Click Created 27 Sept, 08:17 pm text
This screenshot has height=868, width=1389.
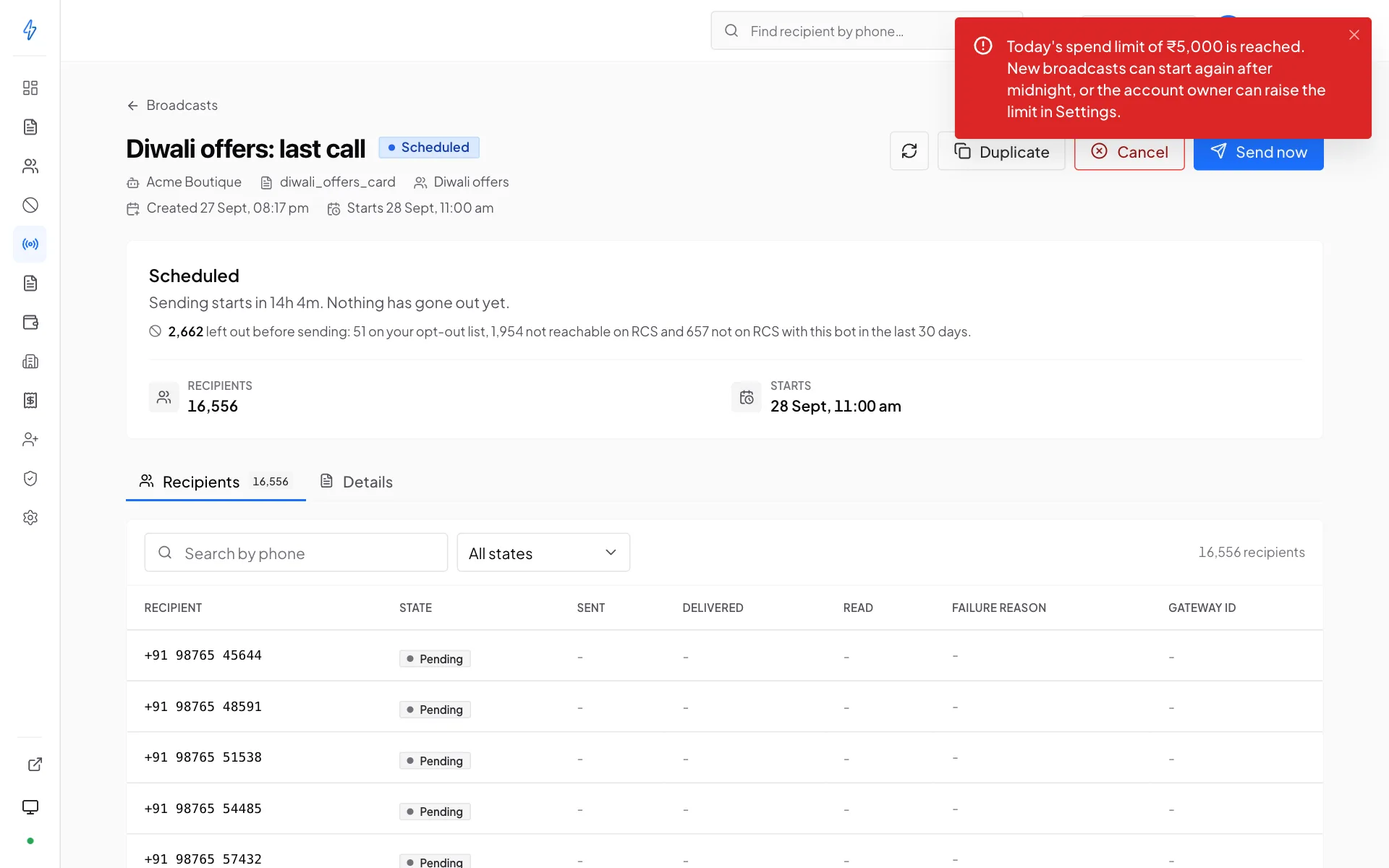pyautogui.click(x=227, y=208)
